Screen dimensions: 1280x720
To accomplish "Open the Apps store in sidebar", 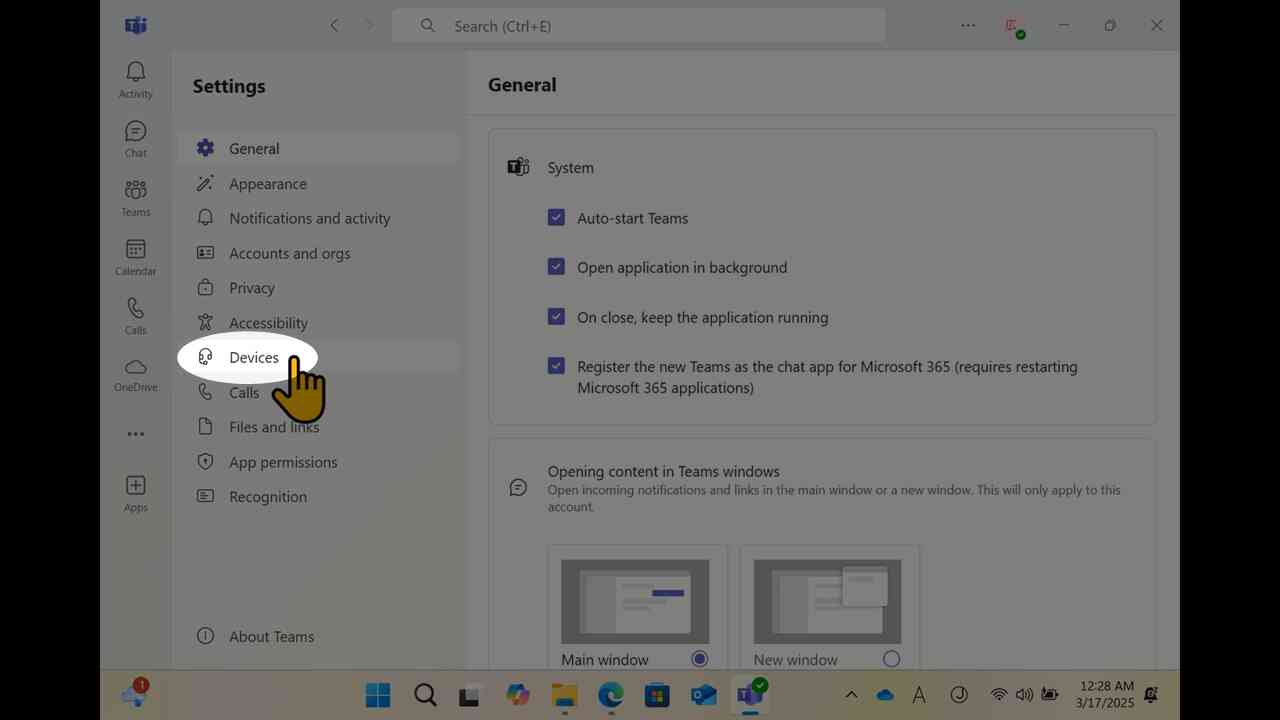I will pyautogui.click(x=136, y=494).
